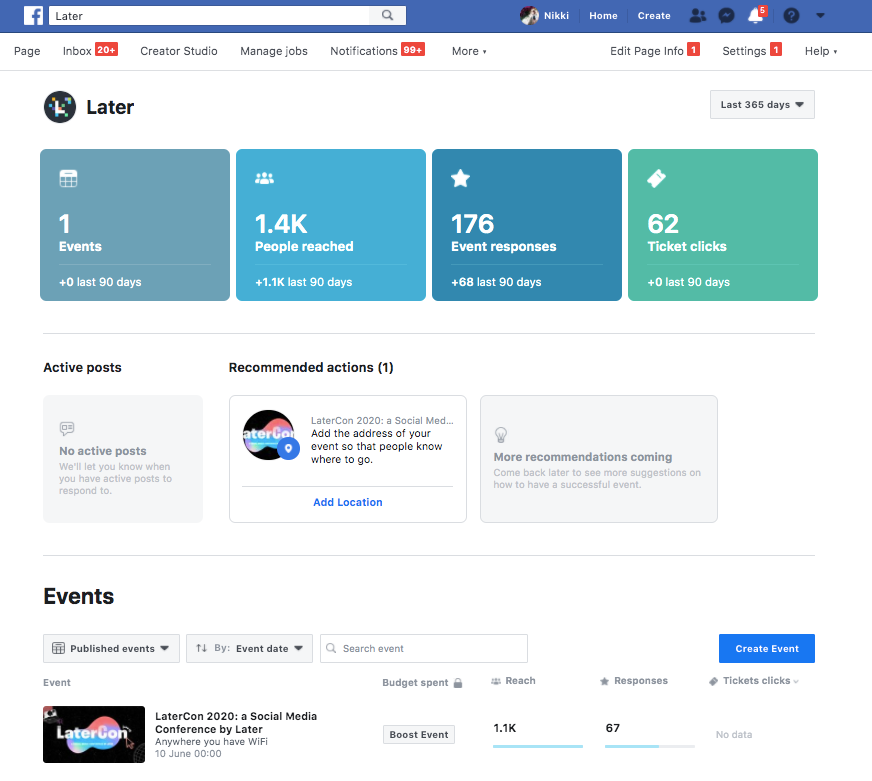This screenshot has height=781, width=872.
Task: Expand the More menu
Action: pyautogui.click(x=469, y=51)
